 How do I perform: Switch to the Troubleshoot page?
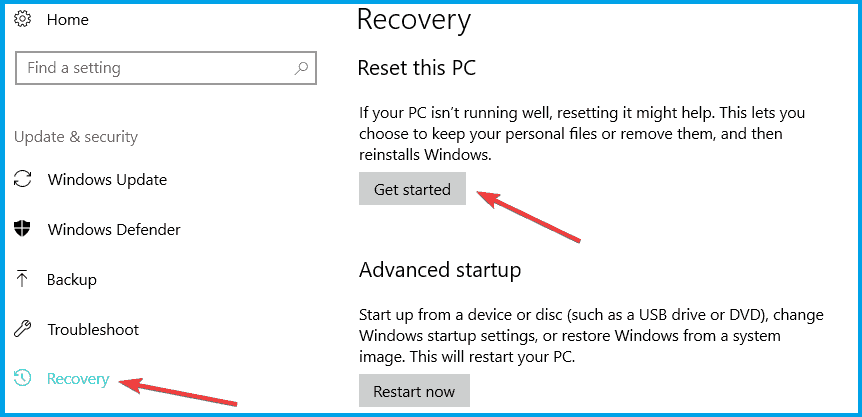pyautogui.click(x=93, y=330)
